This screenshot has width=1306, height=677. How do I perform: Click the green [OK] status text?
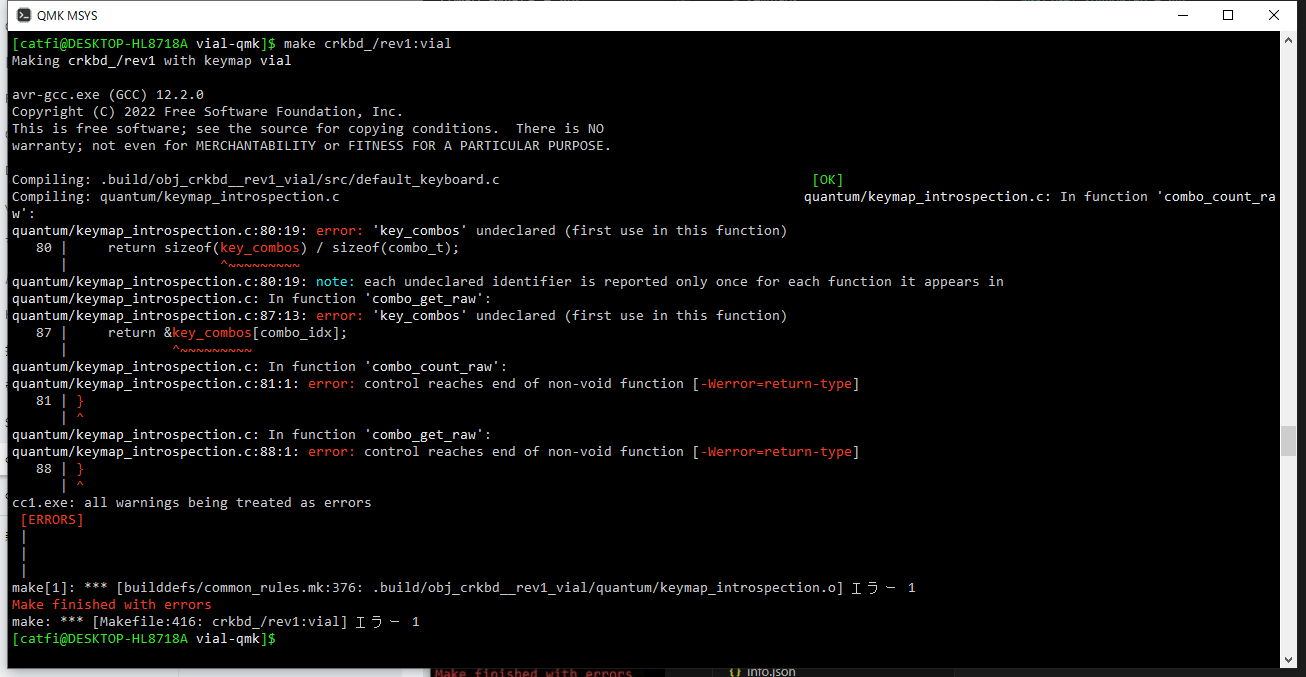coord(828,180)
